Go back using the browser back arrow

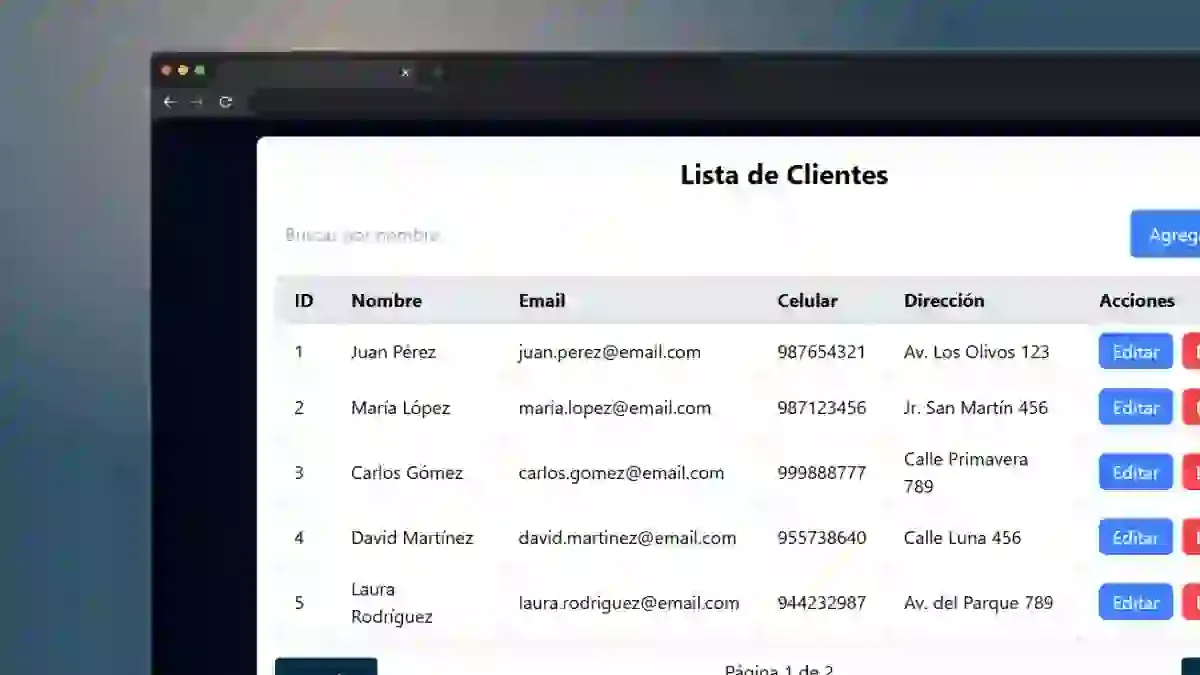tap(169, 102)
